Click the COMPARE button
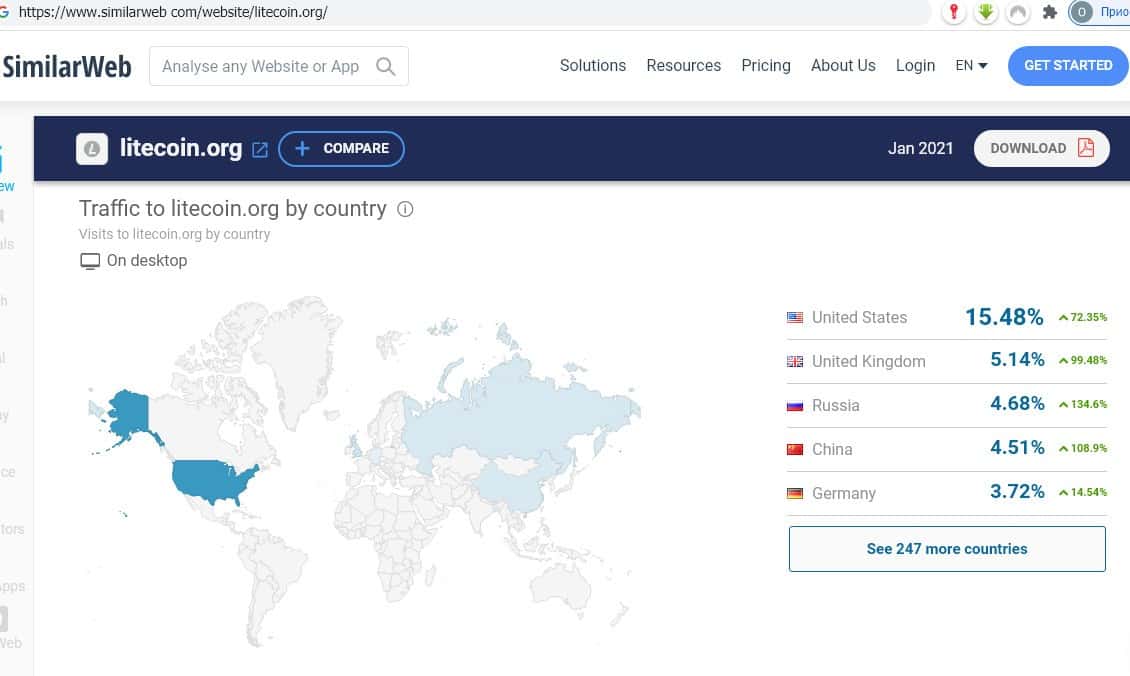 341,149
